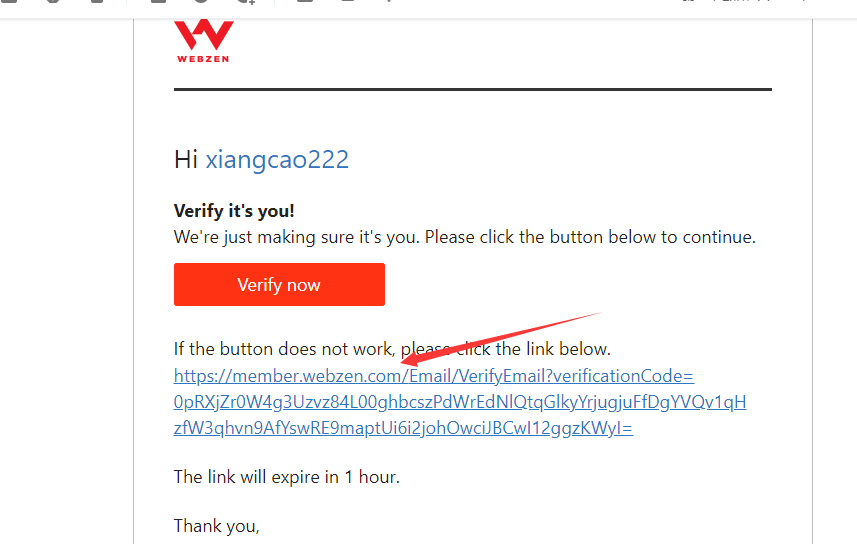Click the verification code line starting 0pRXjZr0W4g3
The height and width of the screenshot is (544, 857).
(460, 402)
